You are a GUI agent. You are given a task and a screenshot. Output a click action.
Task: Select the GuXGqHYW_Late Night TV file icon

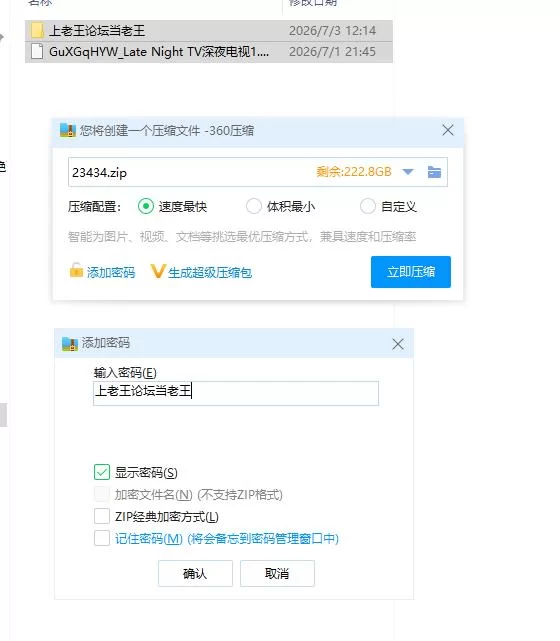coord(37,52)
